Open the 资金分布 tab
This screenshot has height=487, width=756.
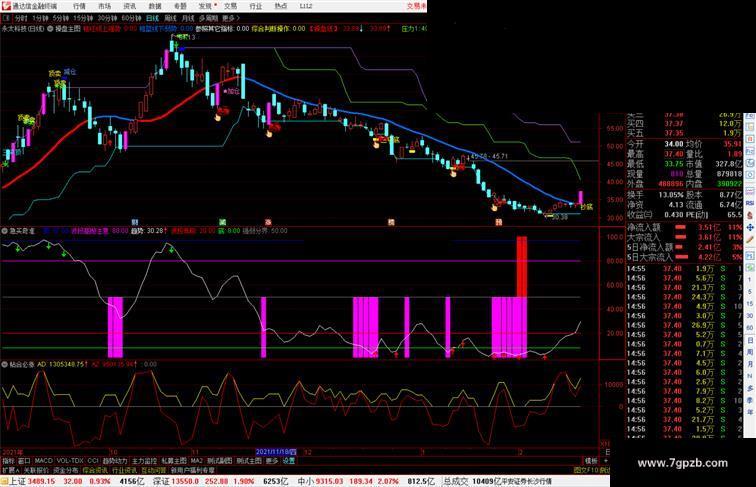tap(66, 470)
